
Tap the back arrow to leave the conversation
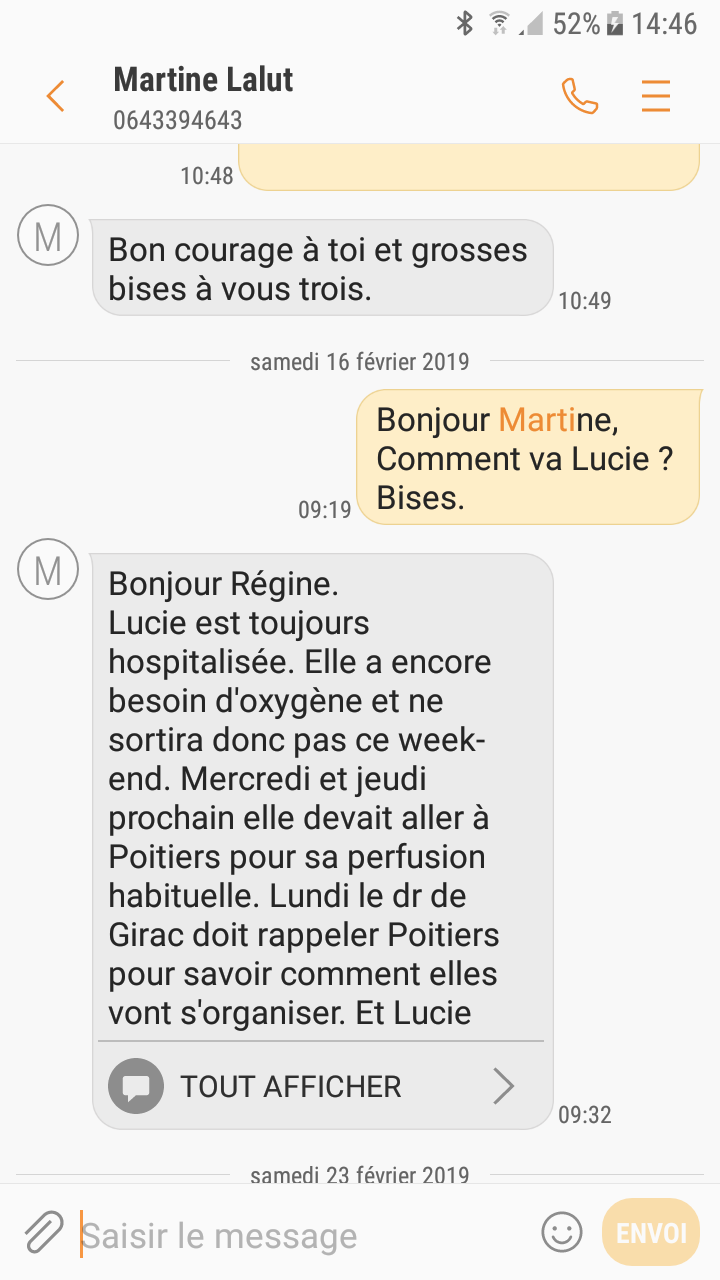click(55, 96)
